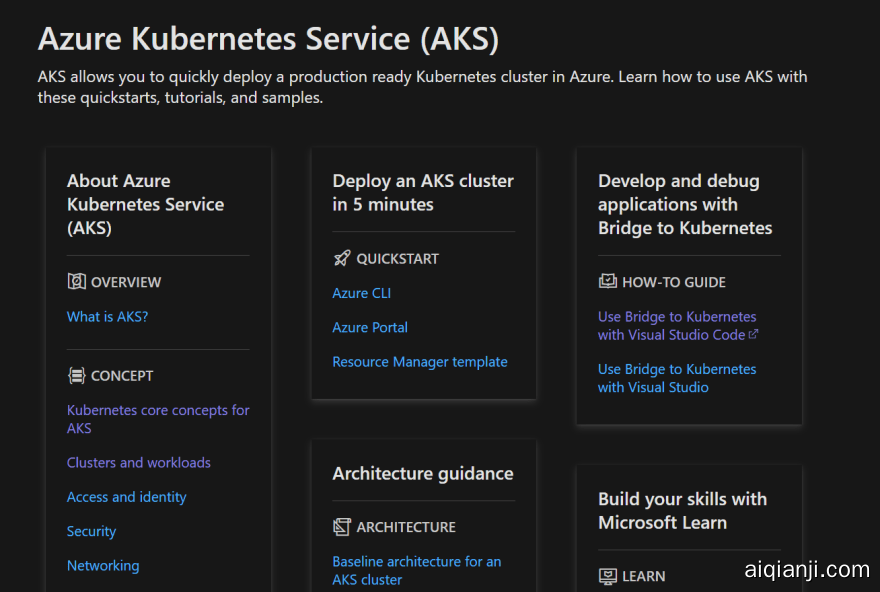Click the Quickstart rocket icon
Screen dimensions: 880x592
342,259
